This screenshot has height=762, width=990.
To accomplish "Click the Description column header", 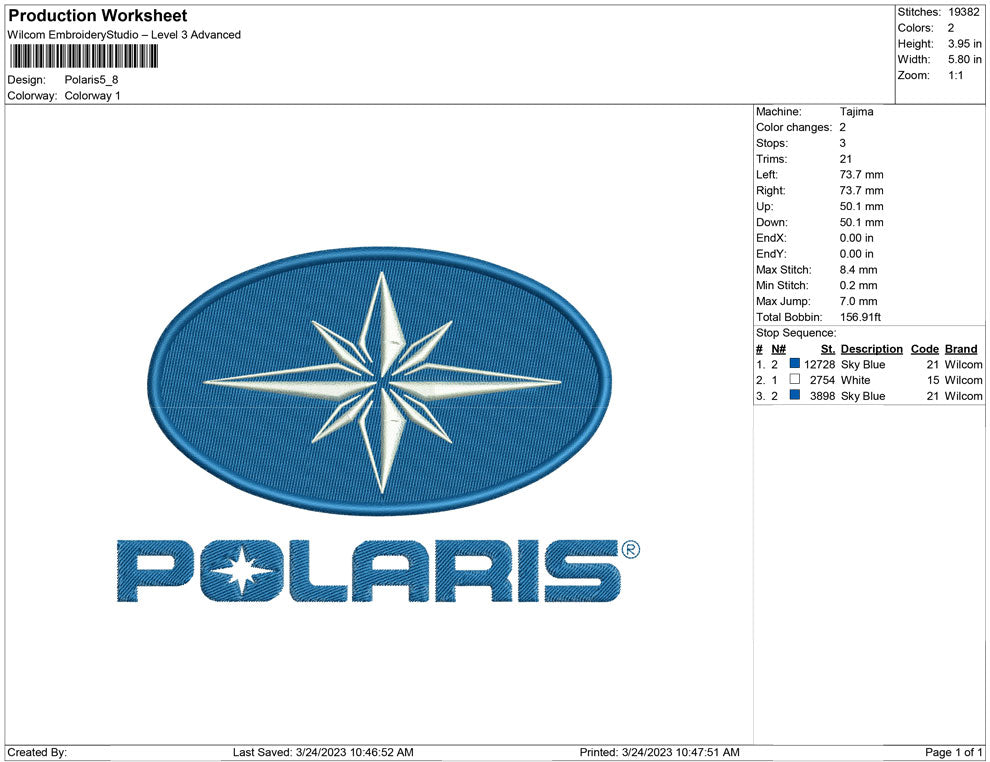I will coord(871,349).
